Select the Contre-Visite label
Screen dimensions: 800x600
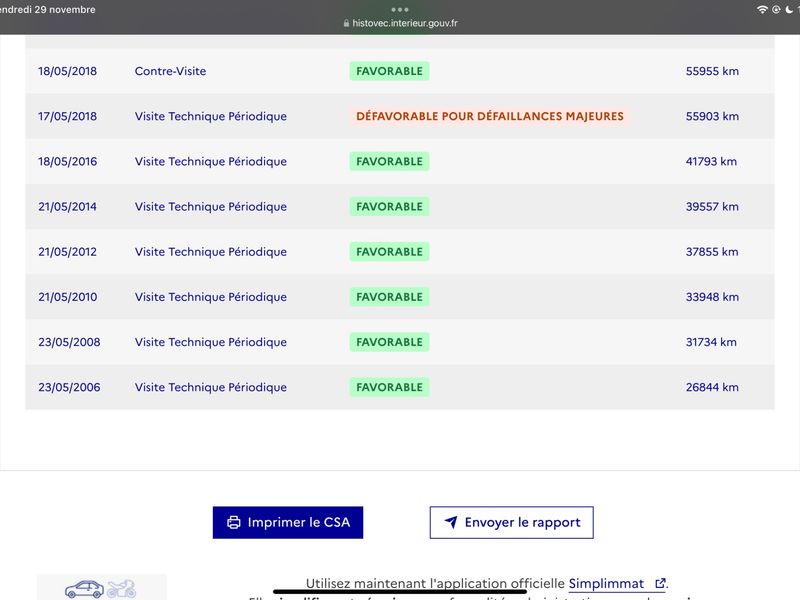[170, 71]
